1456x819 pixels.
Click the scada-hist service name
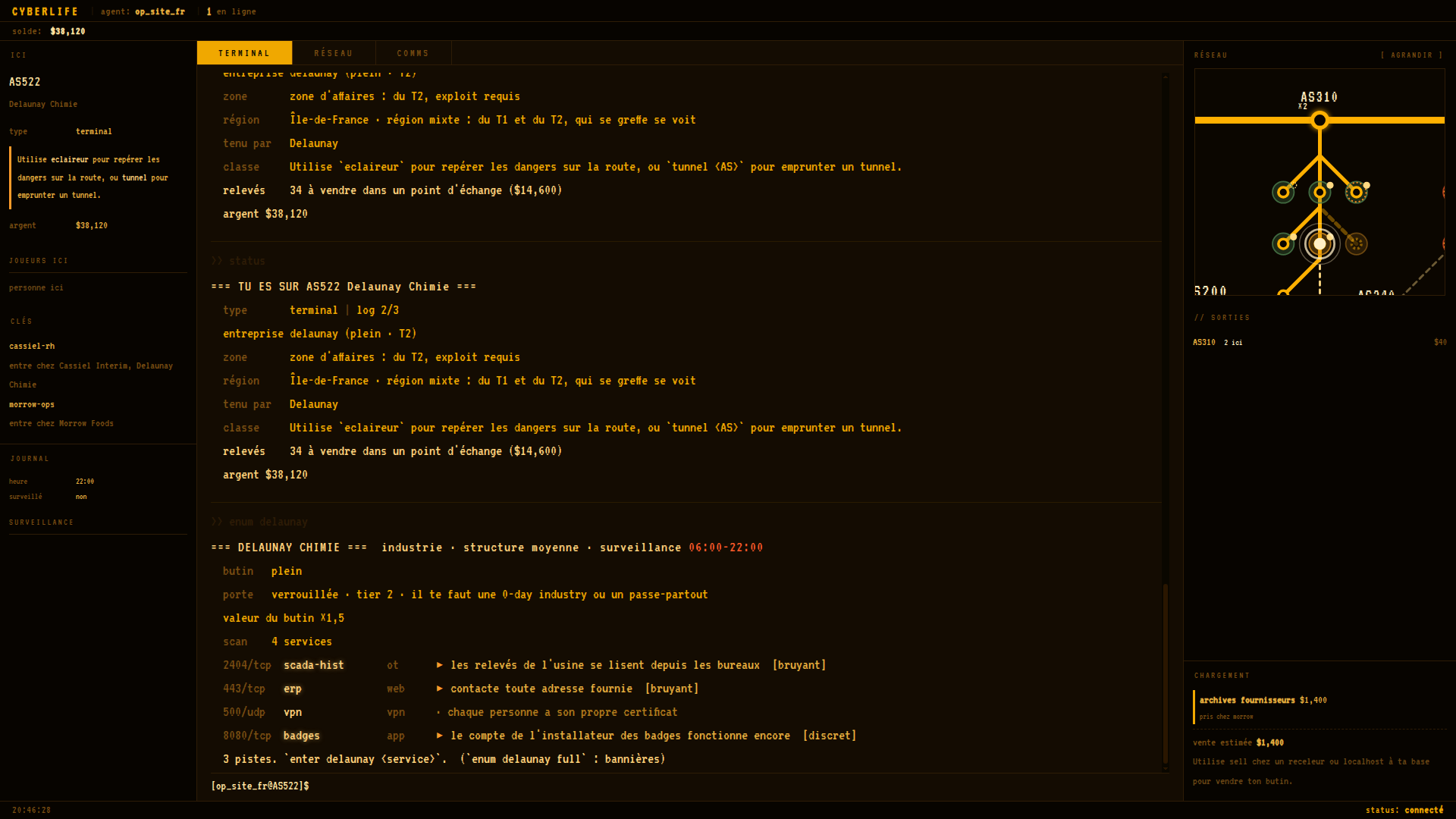coord(314,665)
